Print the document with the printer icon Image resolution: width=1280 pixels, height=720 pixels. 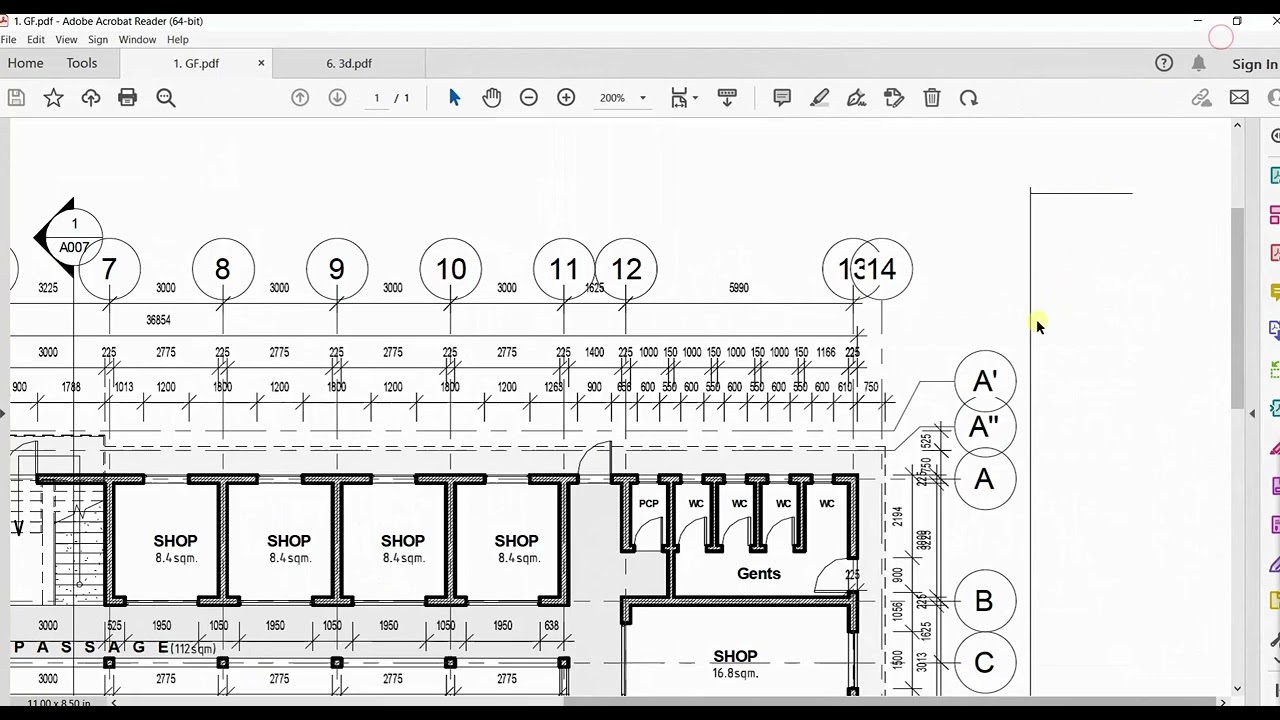pos(127,98)
